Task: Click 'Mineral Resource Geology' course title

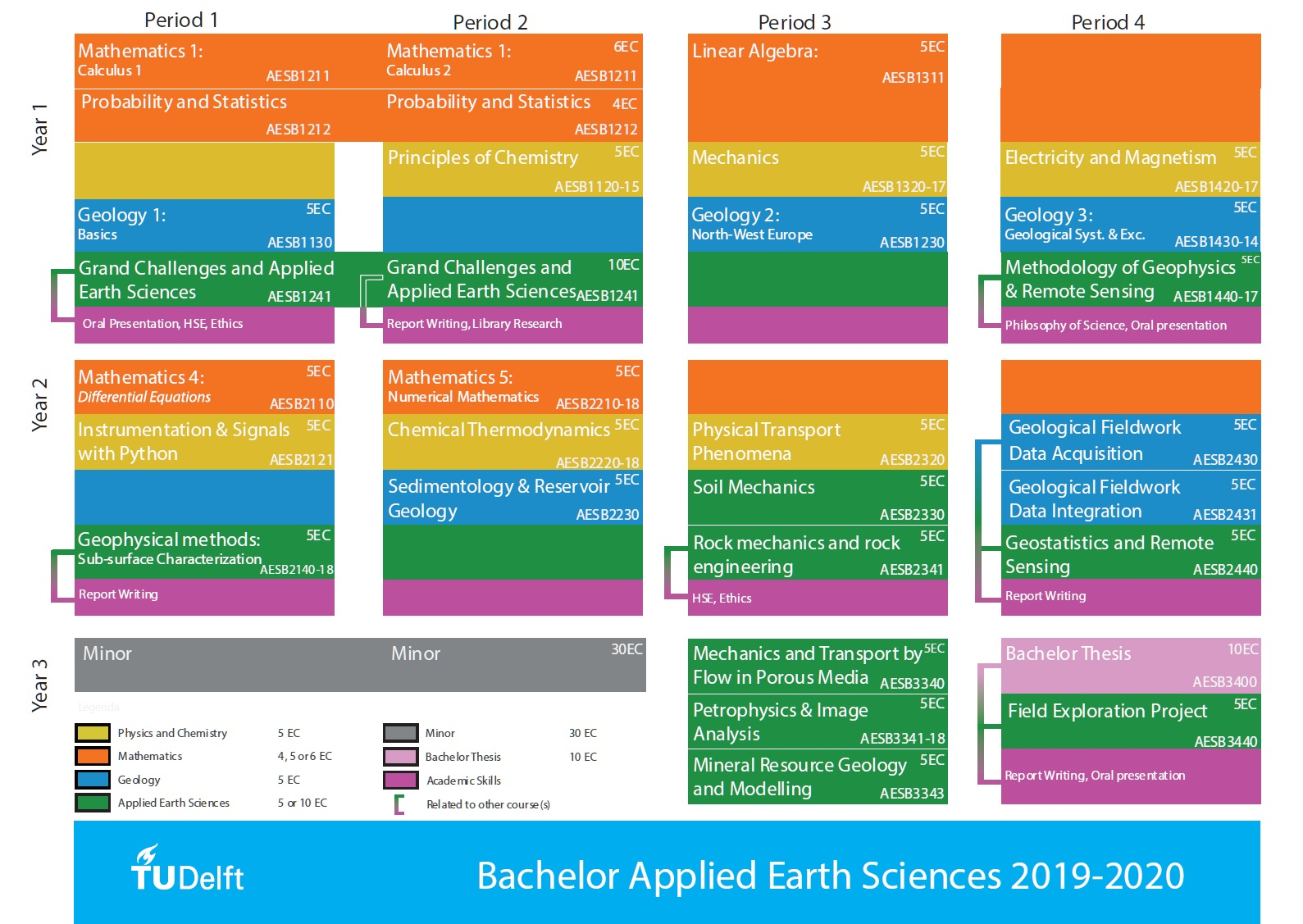Action: tap(800, 765)
